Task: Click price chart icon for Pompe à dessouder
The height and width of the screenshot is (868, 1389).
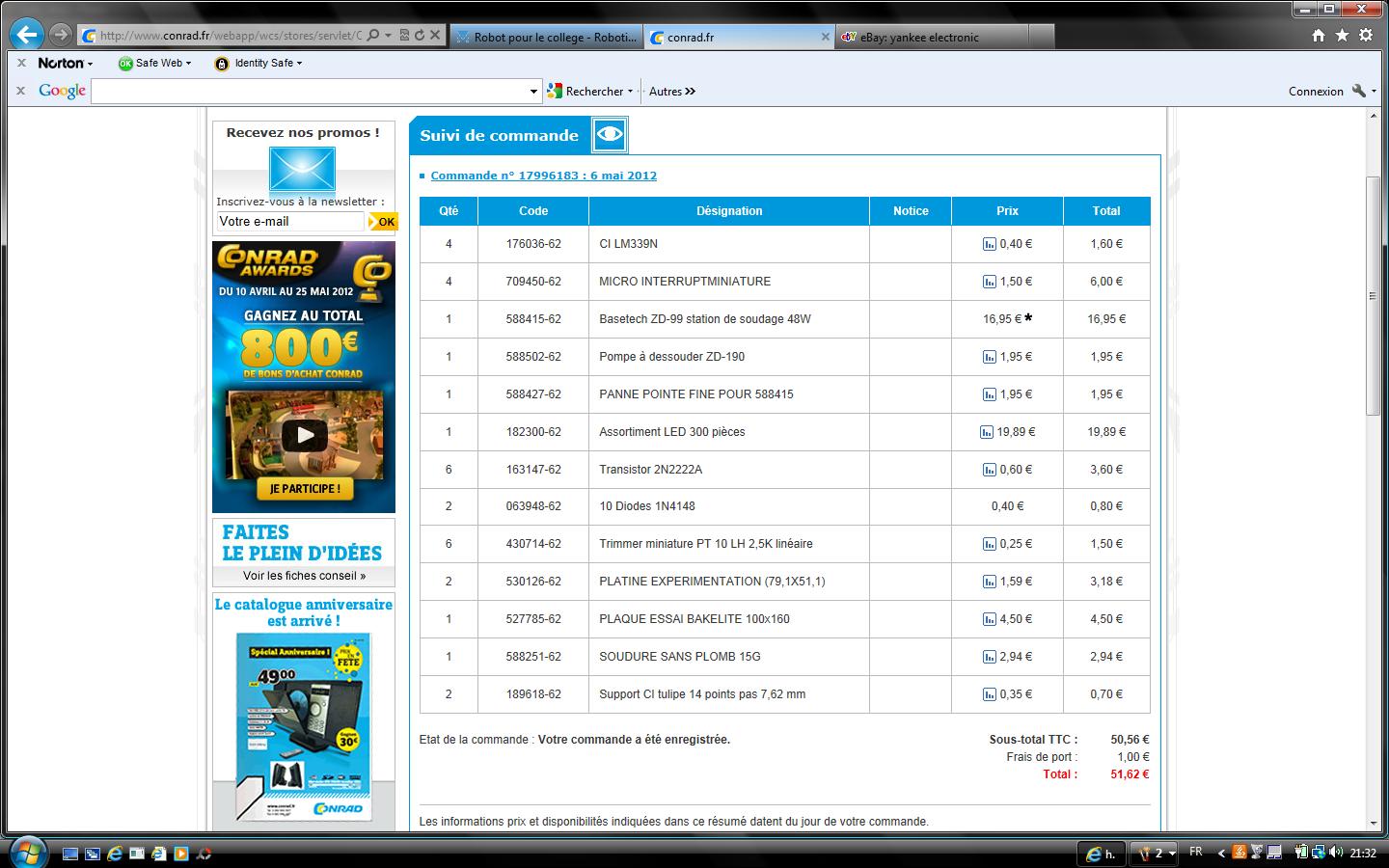Action: point(989,357)
